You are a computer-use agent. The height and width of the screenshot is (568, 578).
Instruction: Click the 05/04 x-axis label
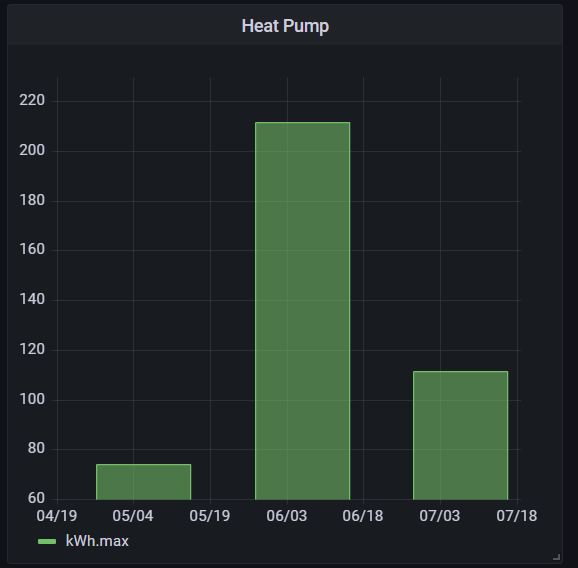[133, 516]
